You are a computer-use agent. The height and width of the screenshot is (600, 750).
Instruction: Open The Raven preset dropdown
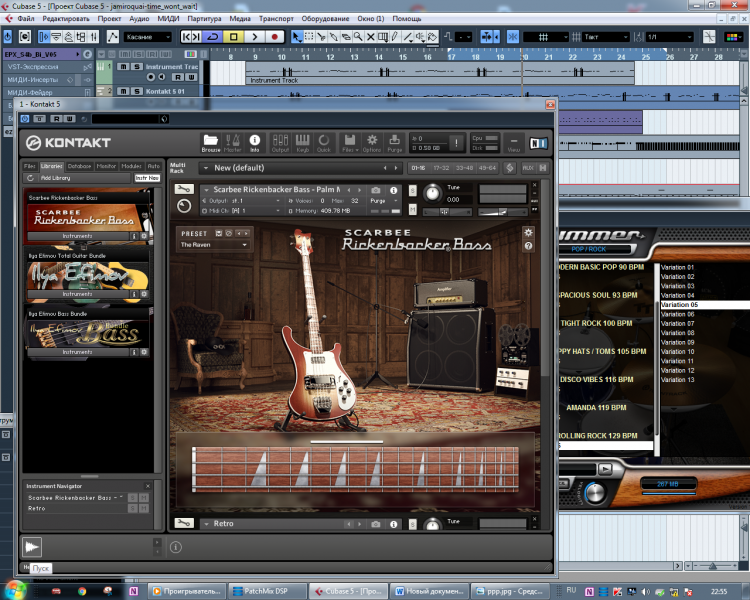pos(213,245)
